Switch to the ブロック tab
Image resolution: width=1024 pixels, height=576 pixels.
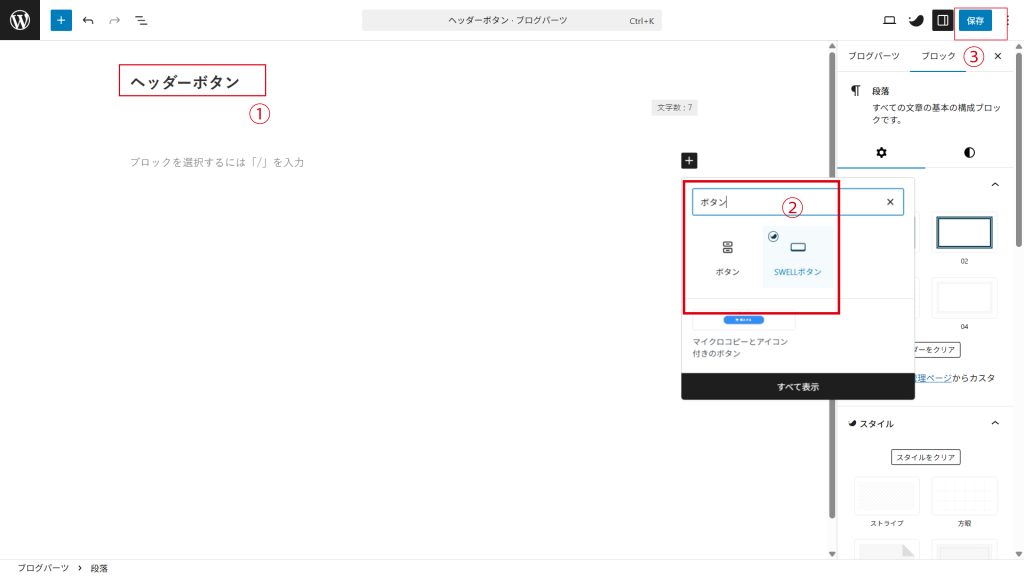pos(938,56)
